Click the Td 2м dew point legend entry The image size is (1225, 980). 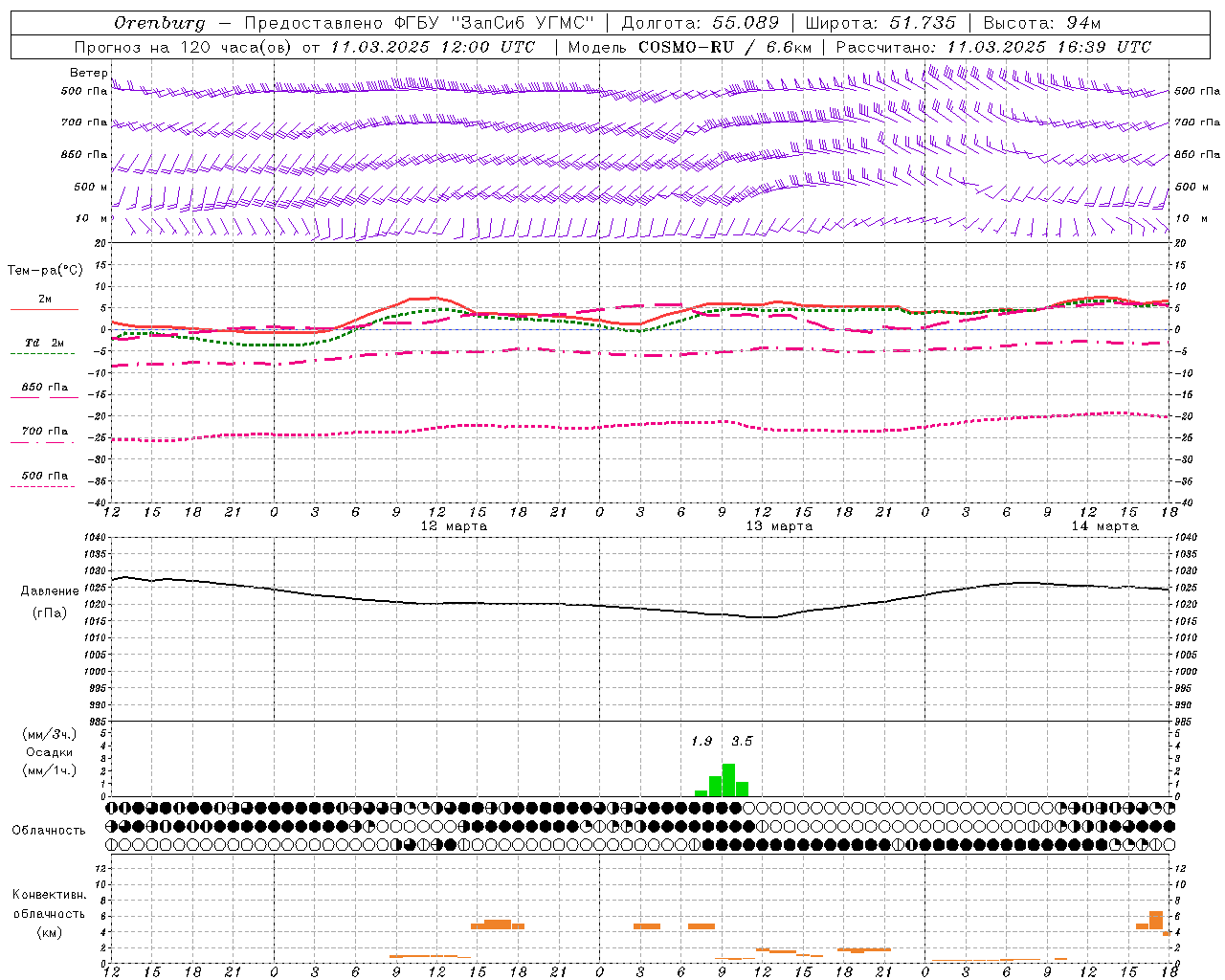[45, 343]
